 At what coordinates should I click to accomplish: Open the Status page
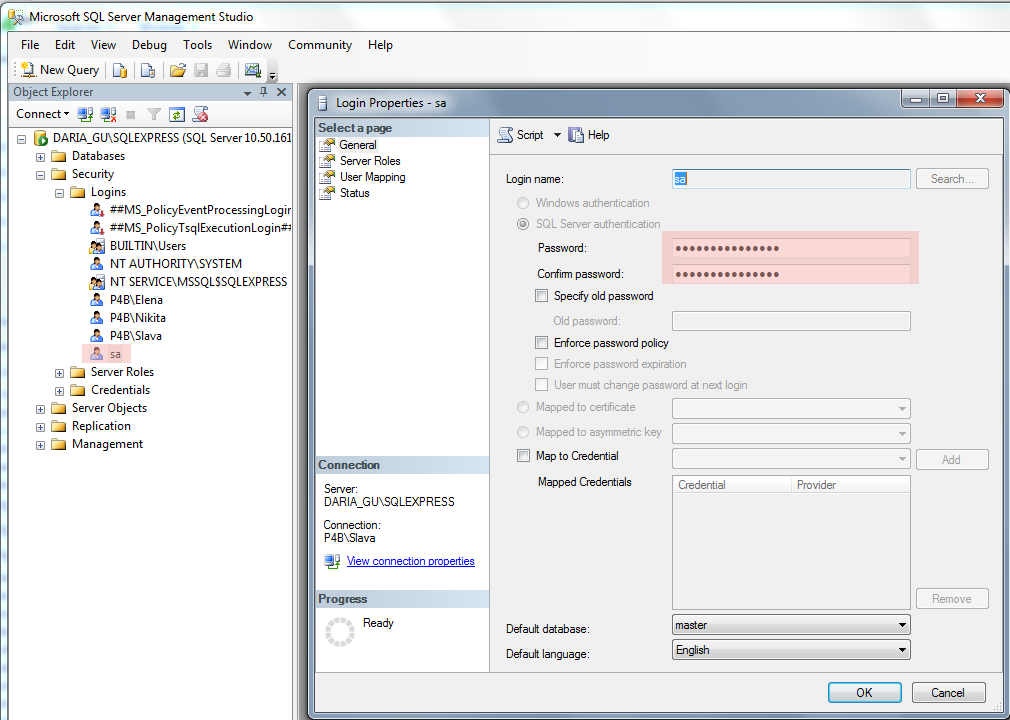tap(354, 193)
